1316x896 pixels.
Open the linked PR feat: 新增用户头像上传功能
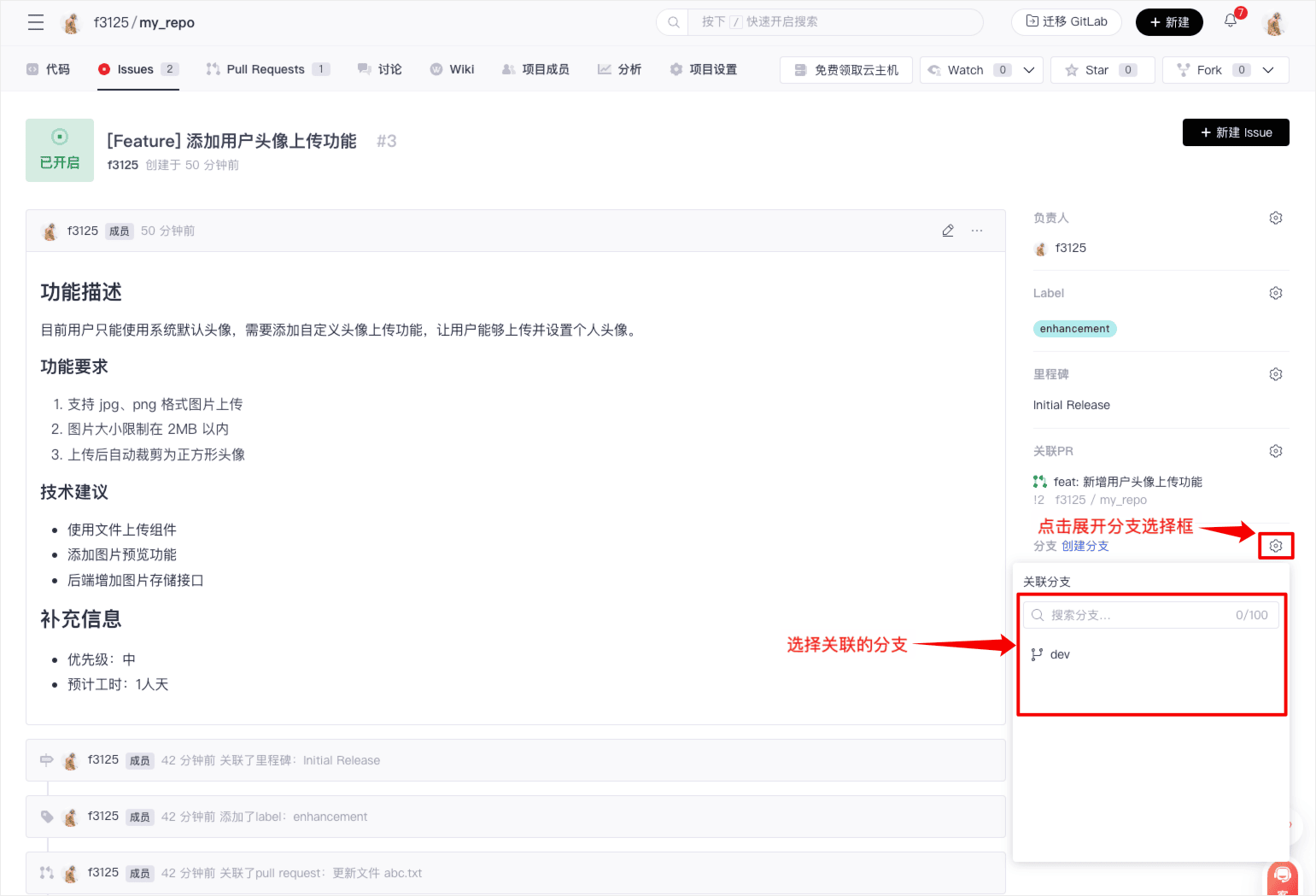coord(1127,482)
